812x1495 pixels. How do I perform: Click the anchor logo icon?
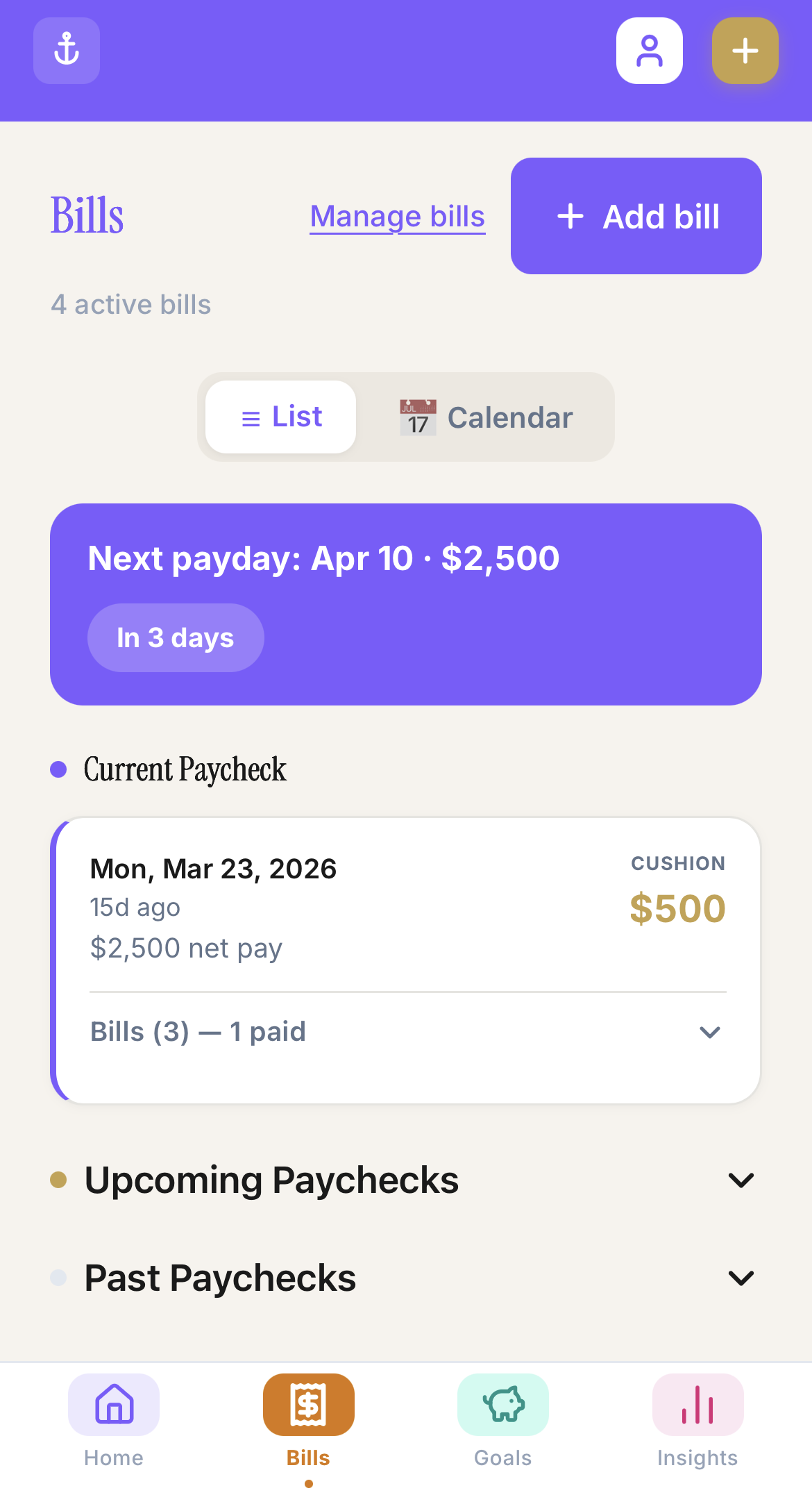click(66, 50)
